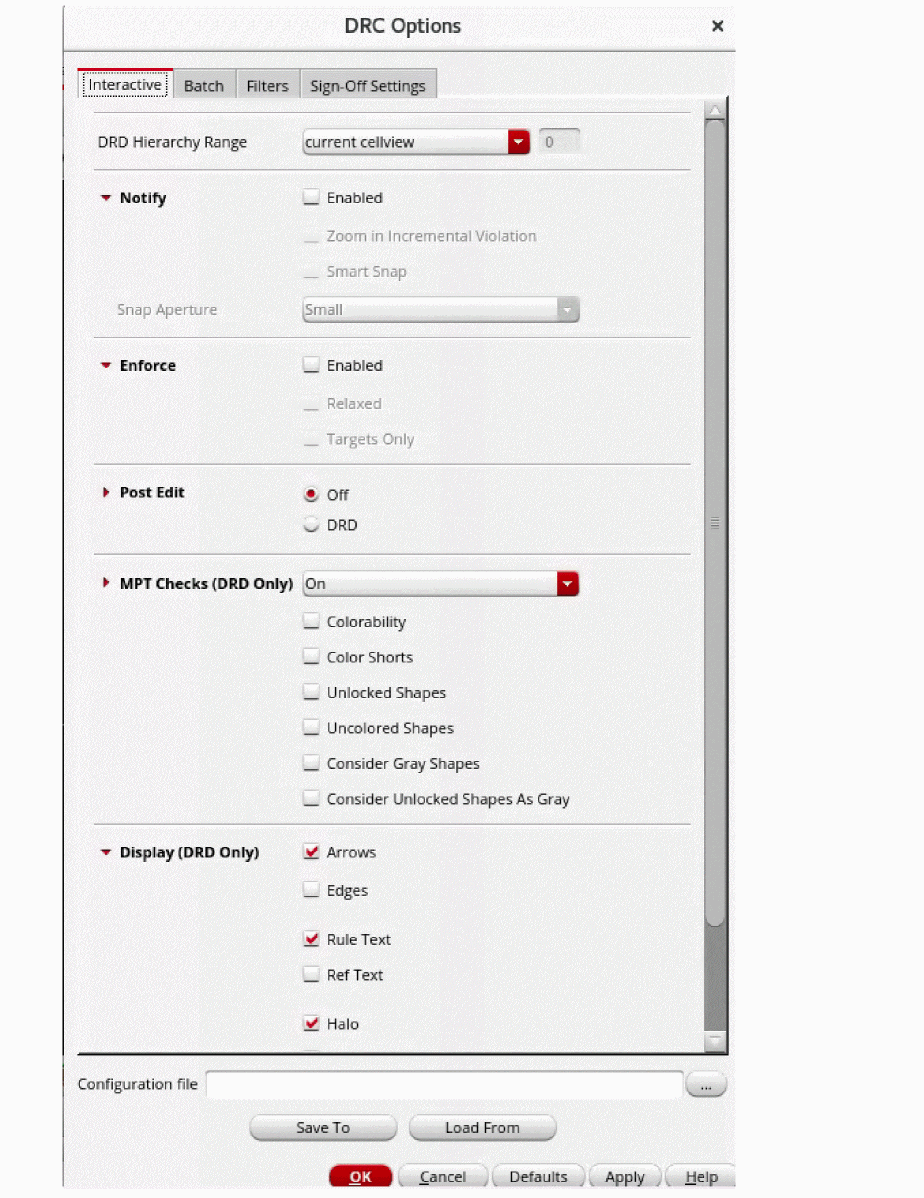Select the DRD radio button

pyautogui.click(x=311, y=525)
